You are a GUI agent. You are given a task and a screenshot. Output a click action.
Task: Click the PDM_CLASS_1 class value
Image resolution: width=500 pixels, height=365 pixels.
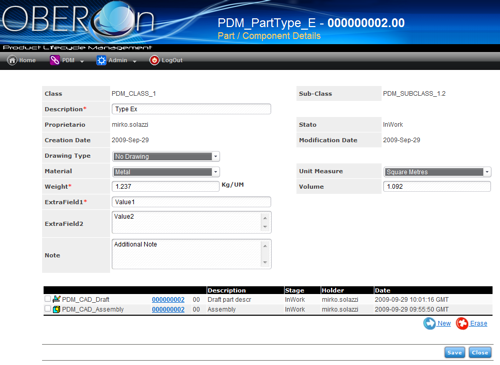(134, 94)
